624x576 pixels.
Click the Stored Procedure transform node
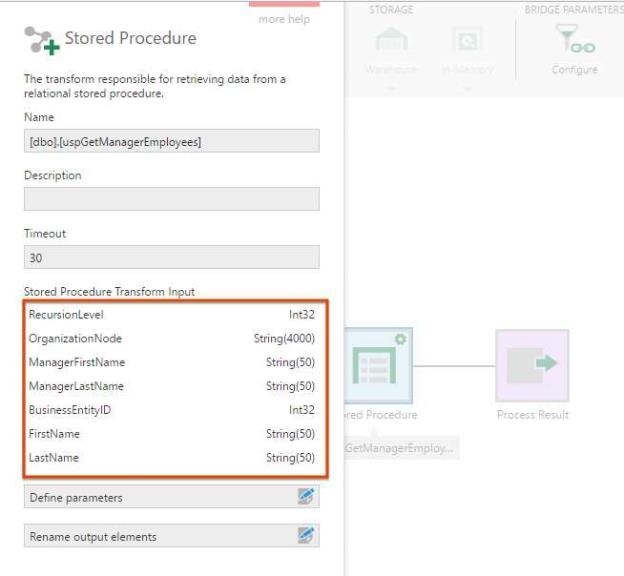point(378,366)
